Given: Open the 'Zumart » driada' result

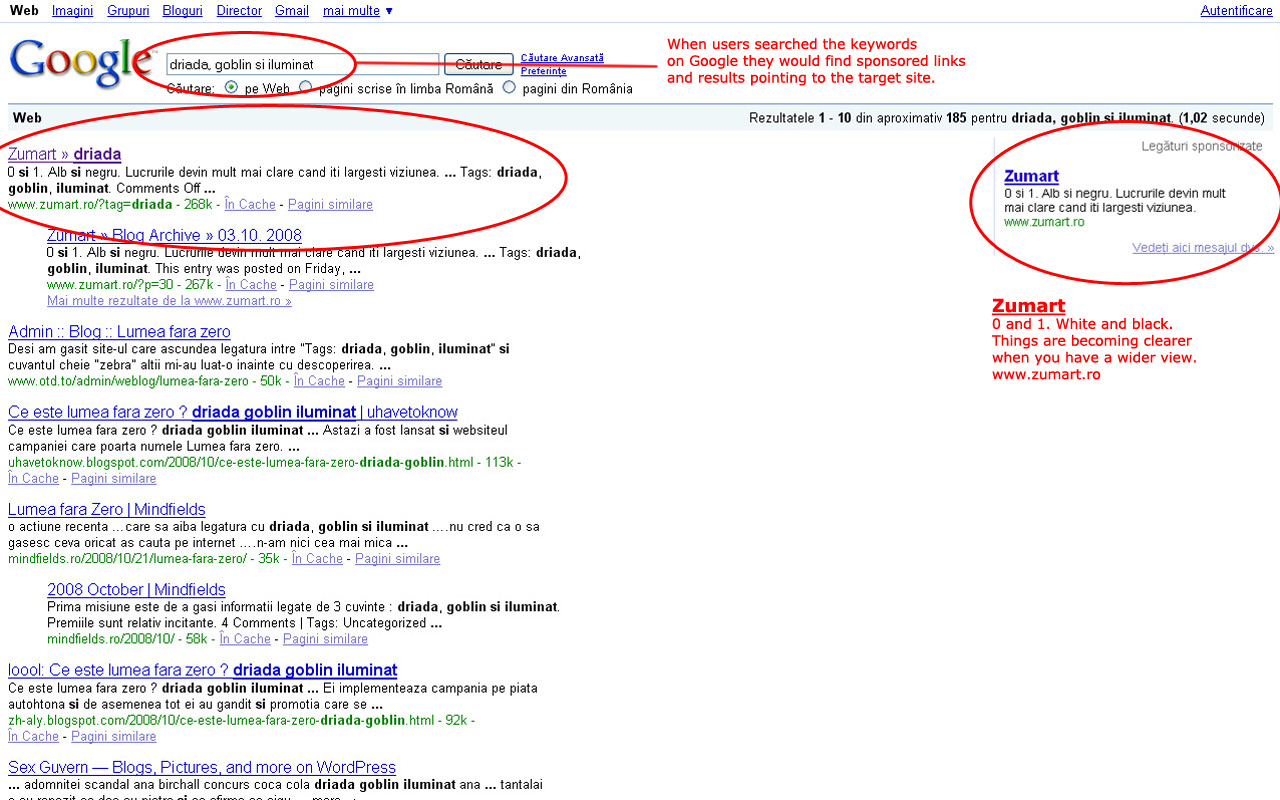Looking at the screenshot, I should (x=64, y=154).
